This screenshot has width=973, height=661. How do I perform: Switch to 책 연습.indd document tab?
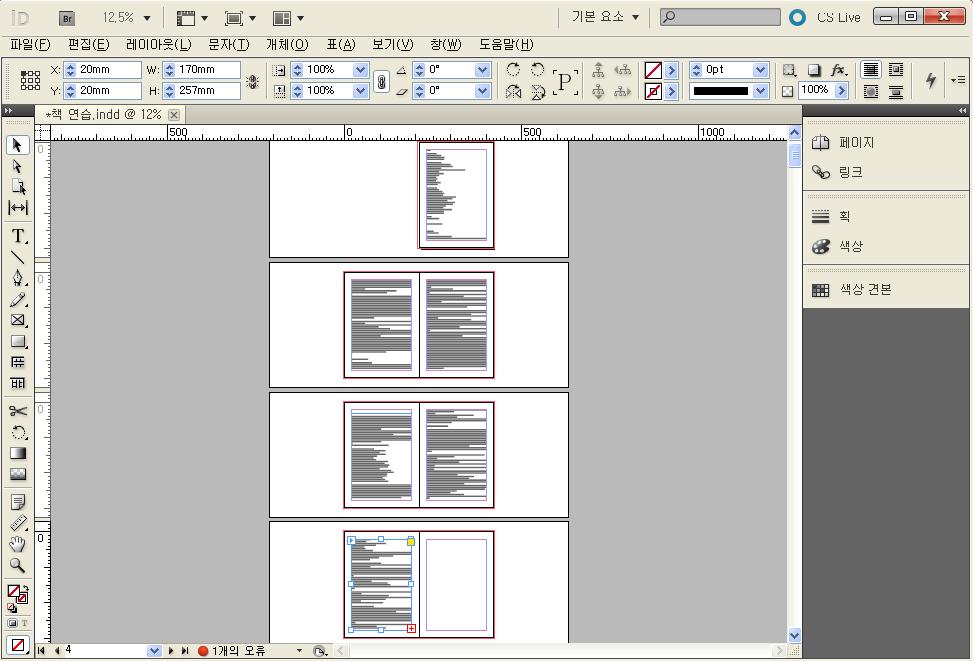[103, 115]
